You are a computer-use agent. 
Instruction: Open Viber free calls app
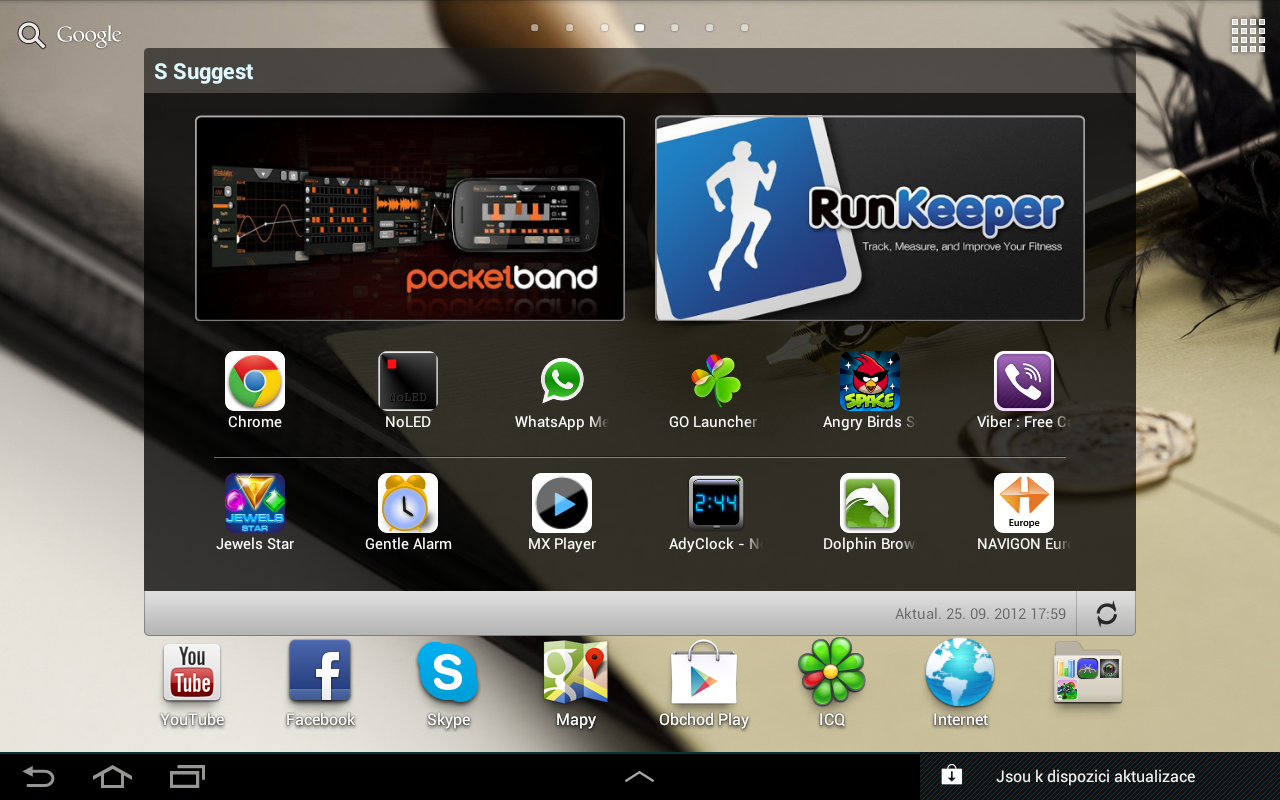(1023, 381)
